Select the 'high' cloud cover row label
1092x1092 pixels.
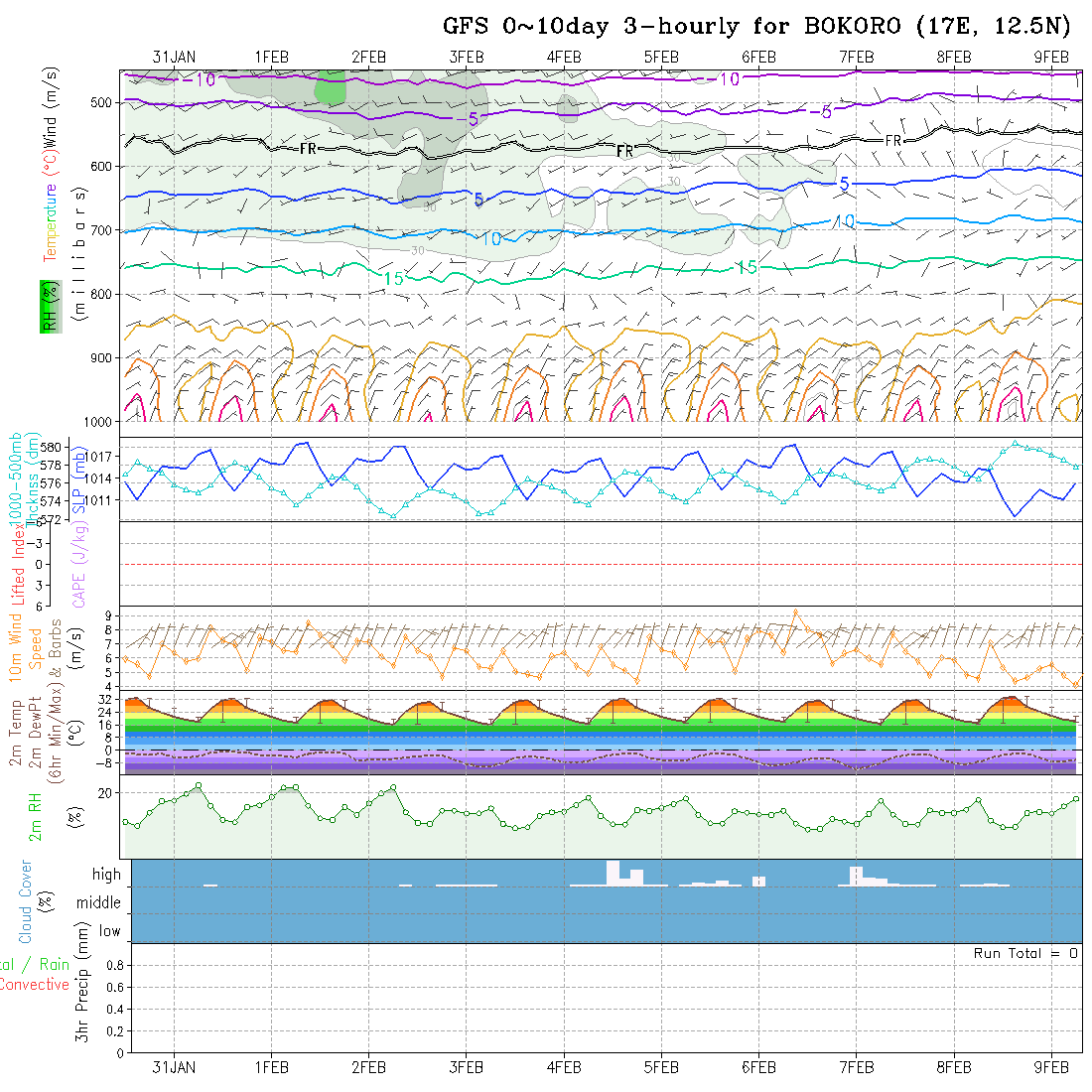106,875
